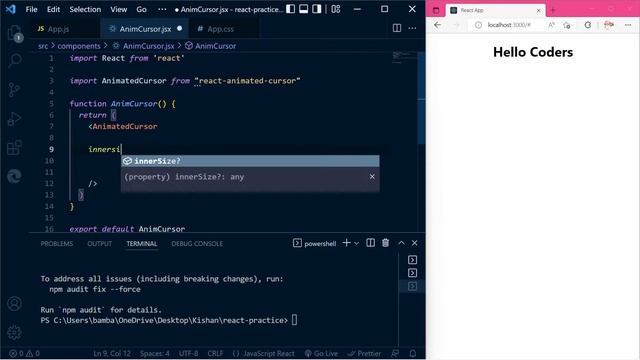Screen dimensions: 640x360
Task: Select the second terminal instance icon
Action: point(412,273)
